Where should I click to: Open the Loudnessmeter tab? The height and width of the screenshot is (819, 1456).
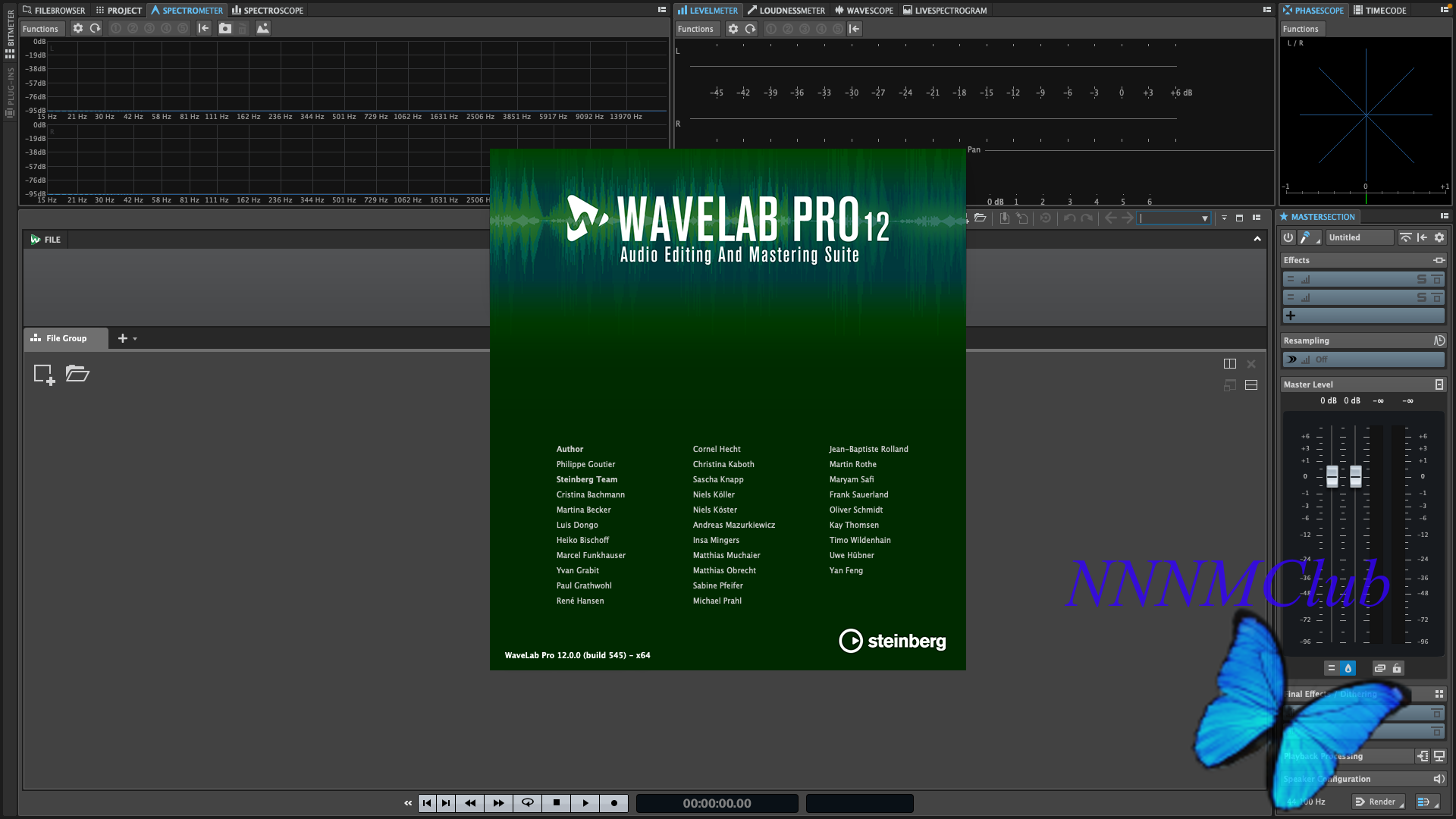pyautogui.click(x=786, y=11)
